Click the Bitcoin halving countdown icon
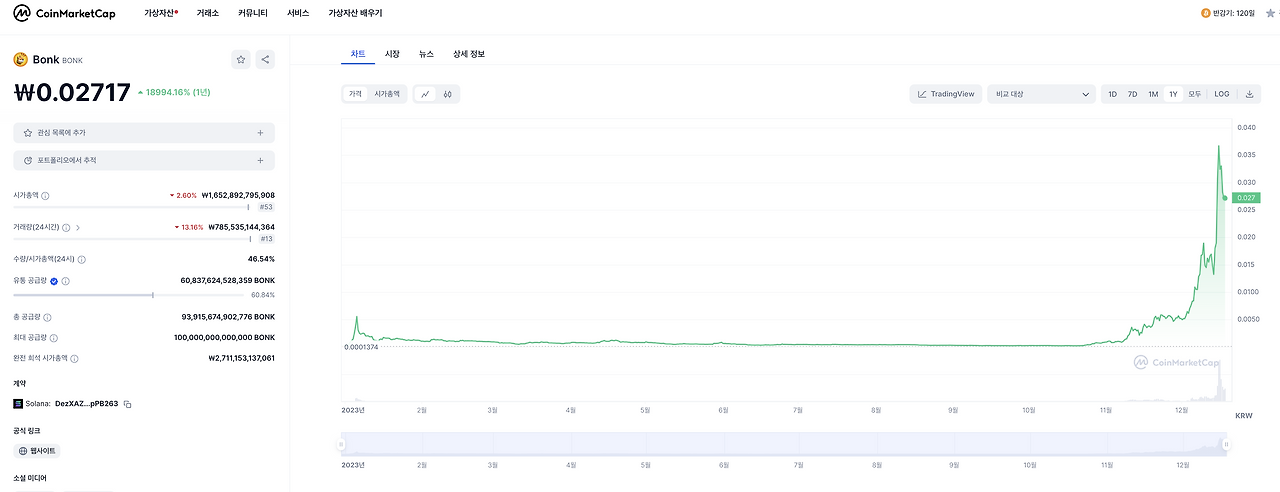1280x492 pixels. [x=1205, y=13]
